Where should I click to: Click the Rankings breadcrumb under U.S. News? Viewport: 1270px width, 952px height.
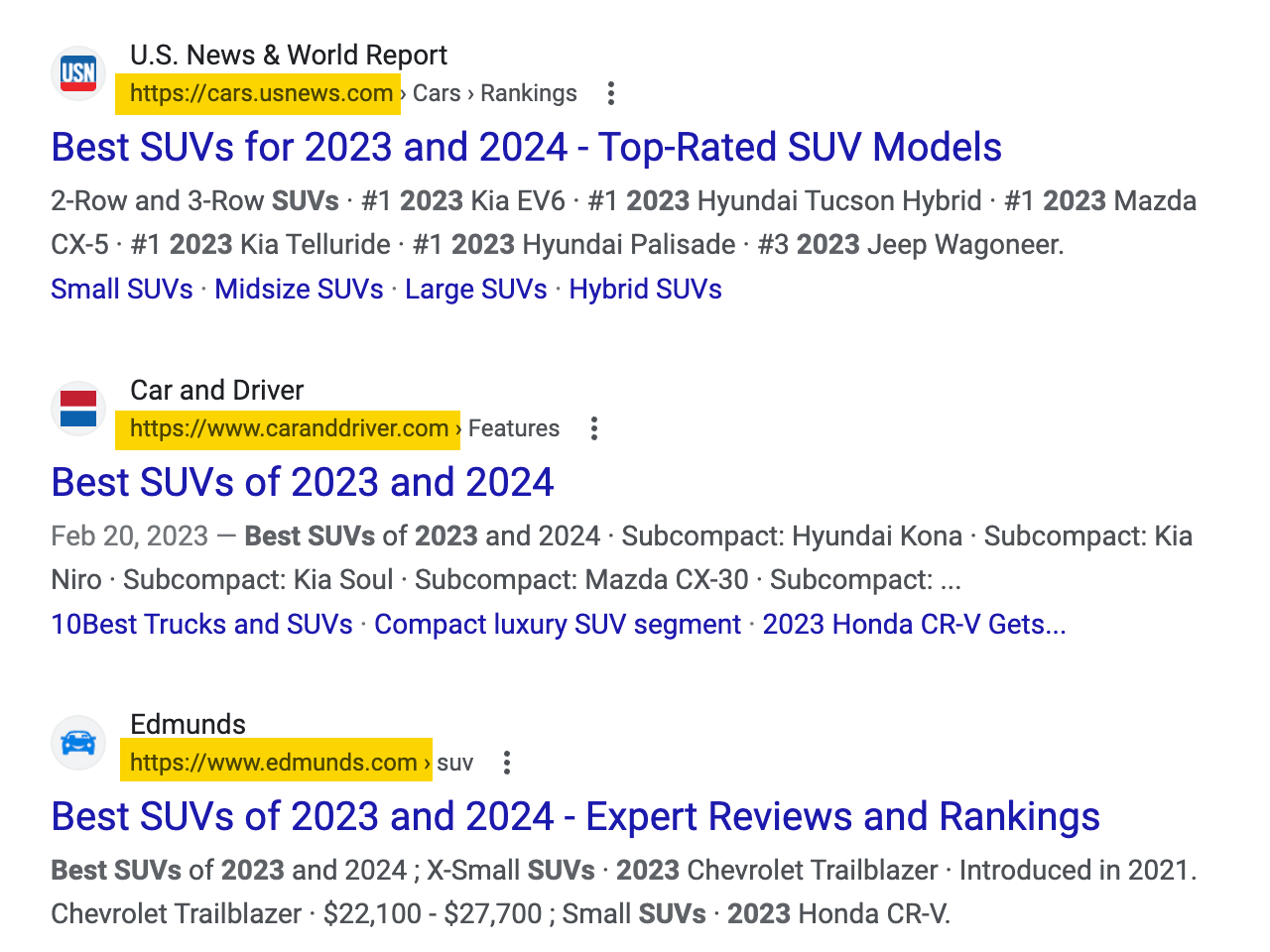[528, 93]
